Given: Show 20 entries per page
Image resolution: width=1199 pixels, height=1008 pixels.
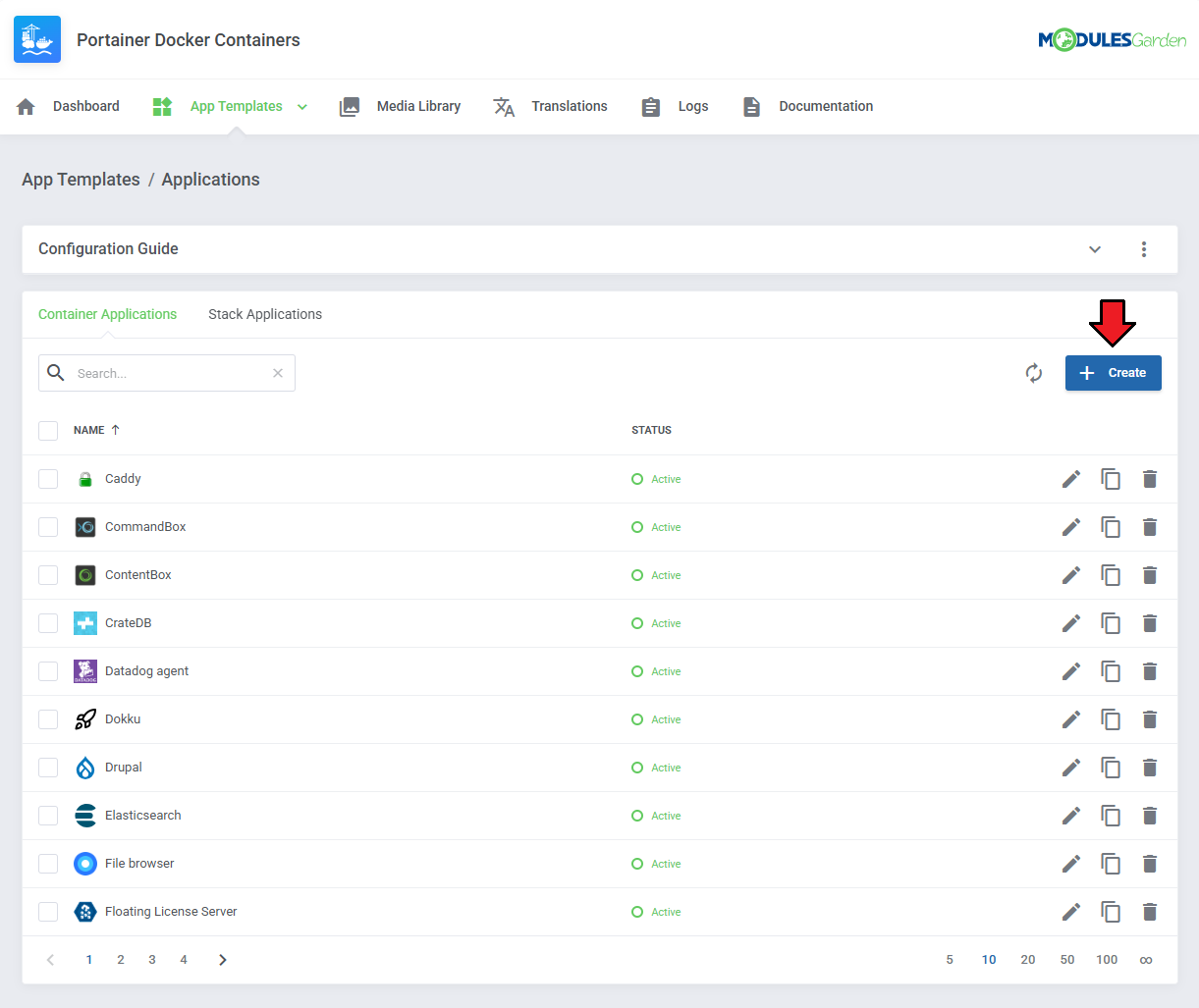Looking at the screenshot, I should click(x=1028, y=960).
